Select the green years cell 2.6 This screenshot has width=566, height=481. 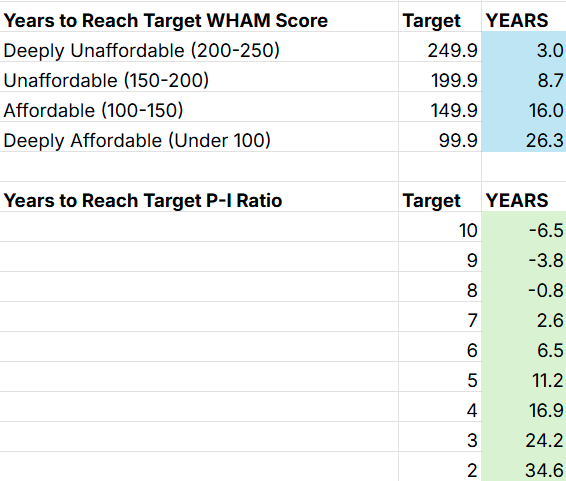524,316
